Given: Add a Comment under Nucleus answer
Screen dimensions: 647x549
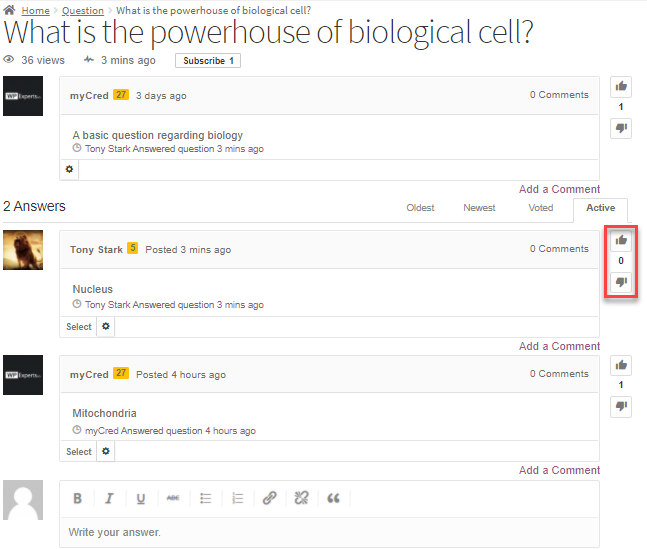Looking at the screenshot, I should 559,346.
